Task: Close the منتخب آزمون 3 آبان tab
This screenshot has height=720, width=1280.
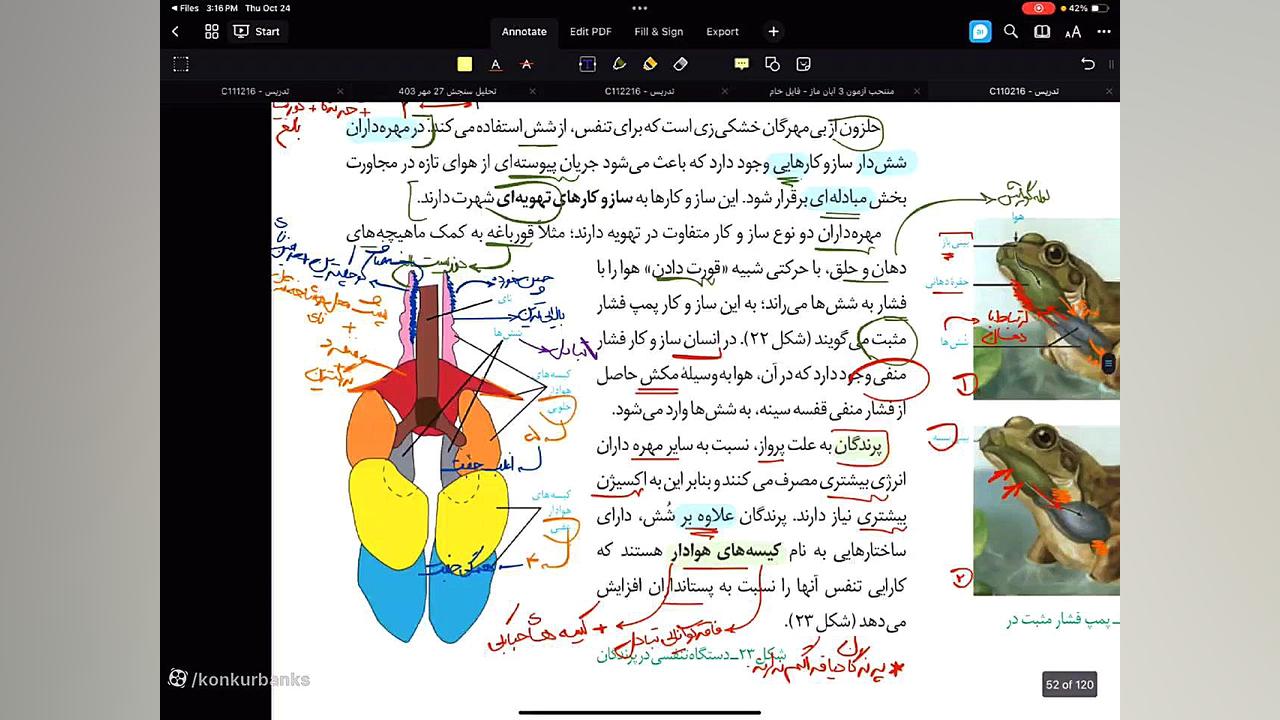Action: (917, 91)
